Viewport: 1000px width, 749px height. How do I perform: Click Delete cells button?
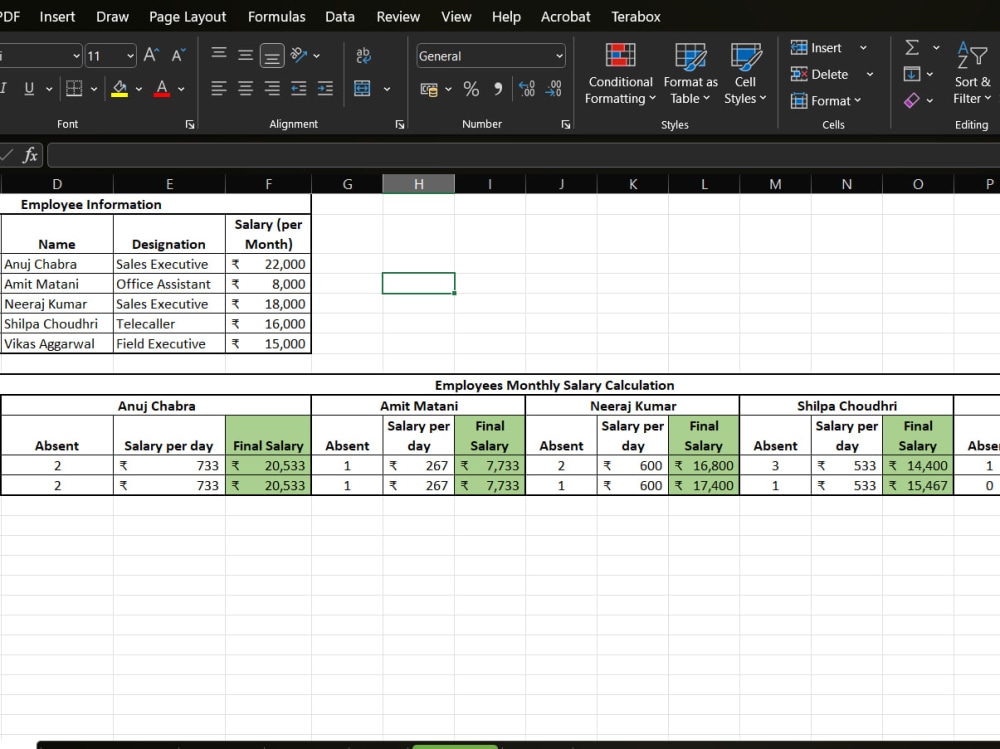[x=820, y=75]
